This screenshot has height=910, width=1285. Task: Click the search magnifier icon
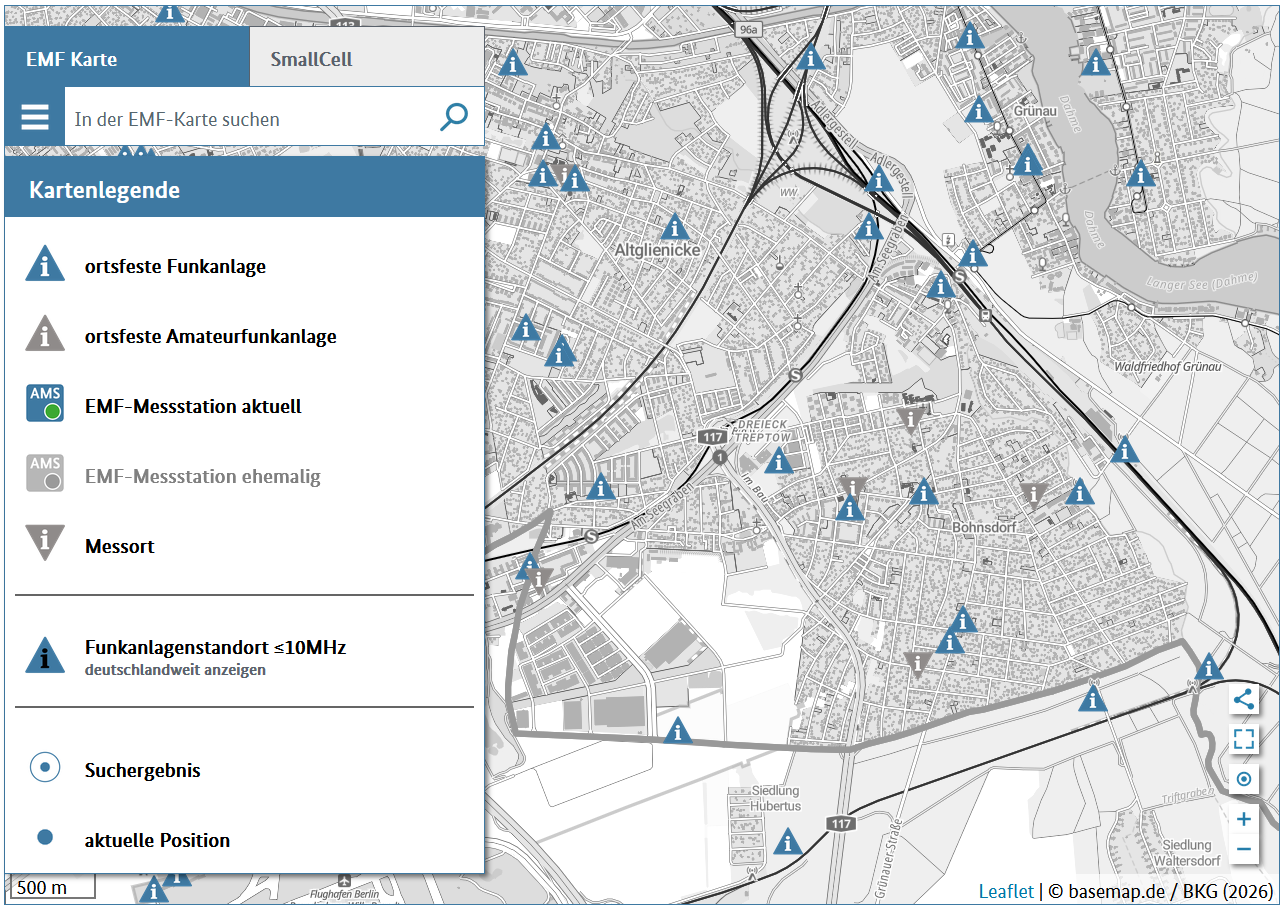454,117
